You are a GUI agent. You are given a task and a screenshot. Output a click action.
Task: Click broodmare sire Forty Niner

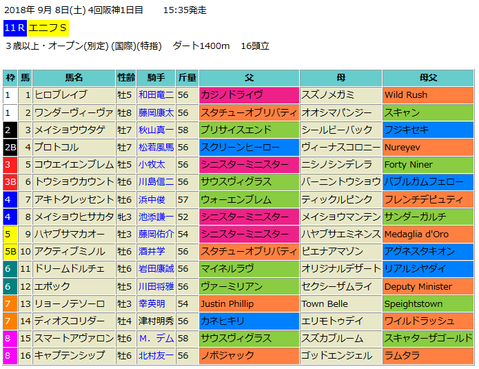pyautogui.click(x=428, y=165)
